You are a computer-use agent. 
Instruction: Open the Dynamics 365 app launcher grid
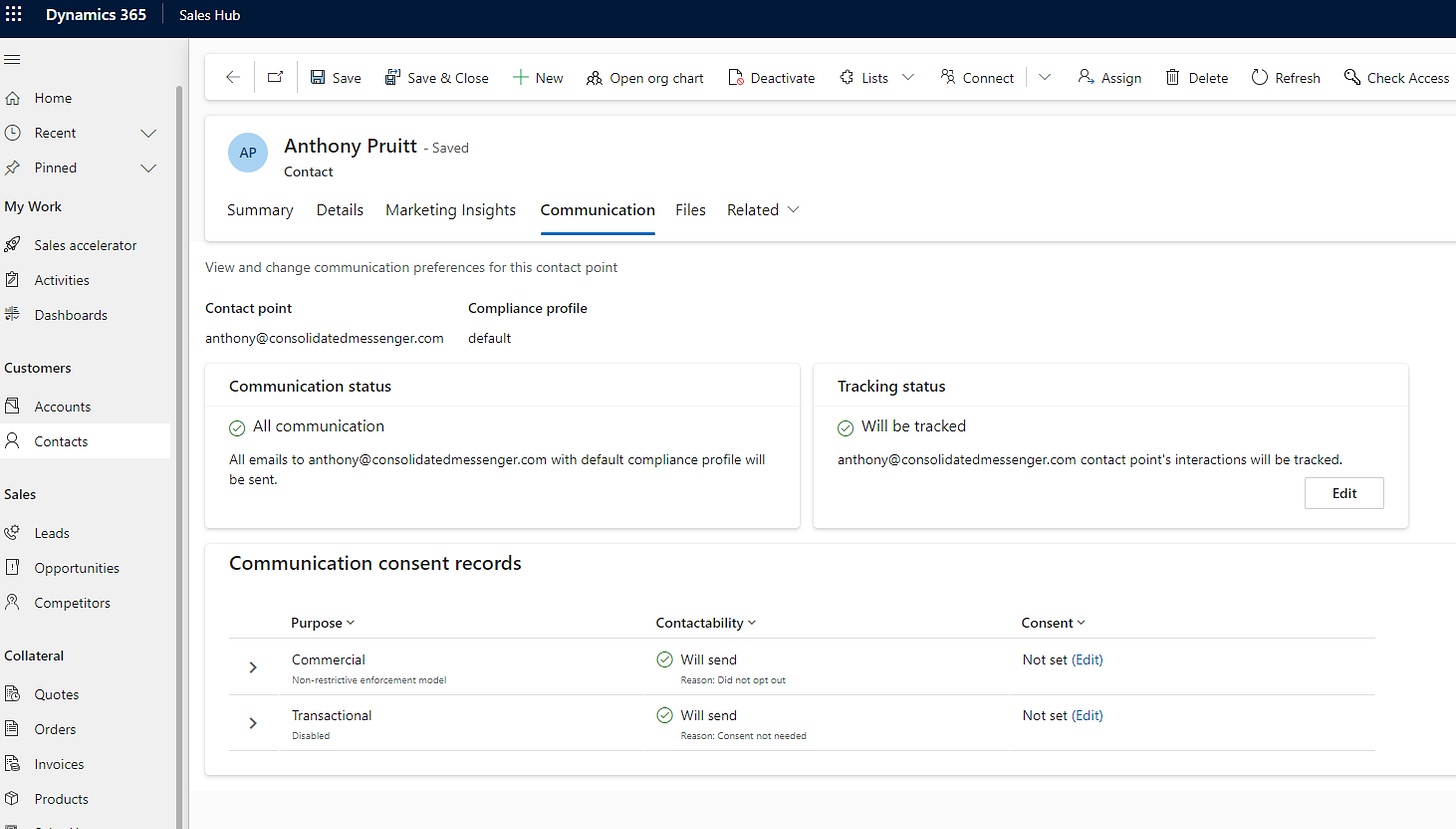point(14,15)
